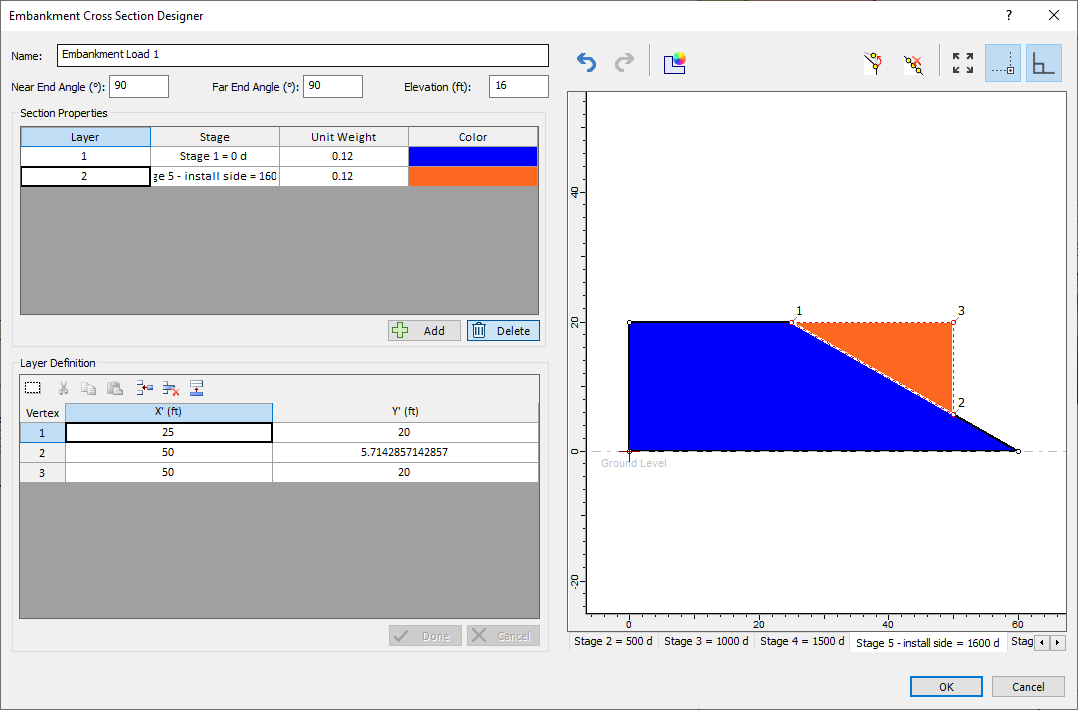The image size is (1078, 710).
Task: Click the OK button
Action: [945, 686]
